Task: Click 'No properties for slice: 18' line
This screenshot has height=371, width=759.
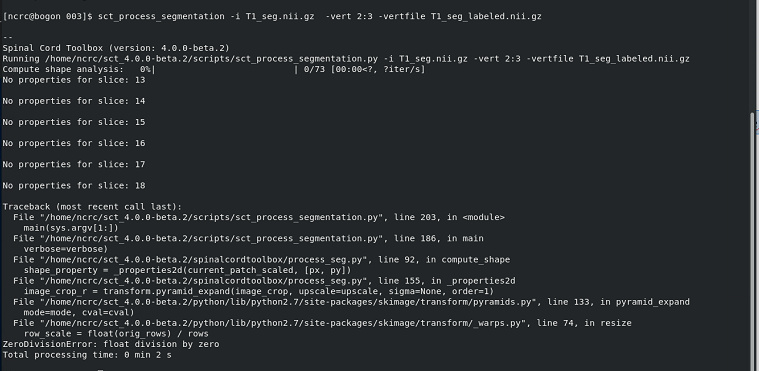Action: (x=74, y=186)
